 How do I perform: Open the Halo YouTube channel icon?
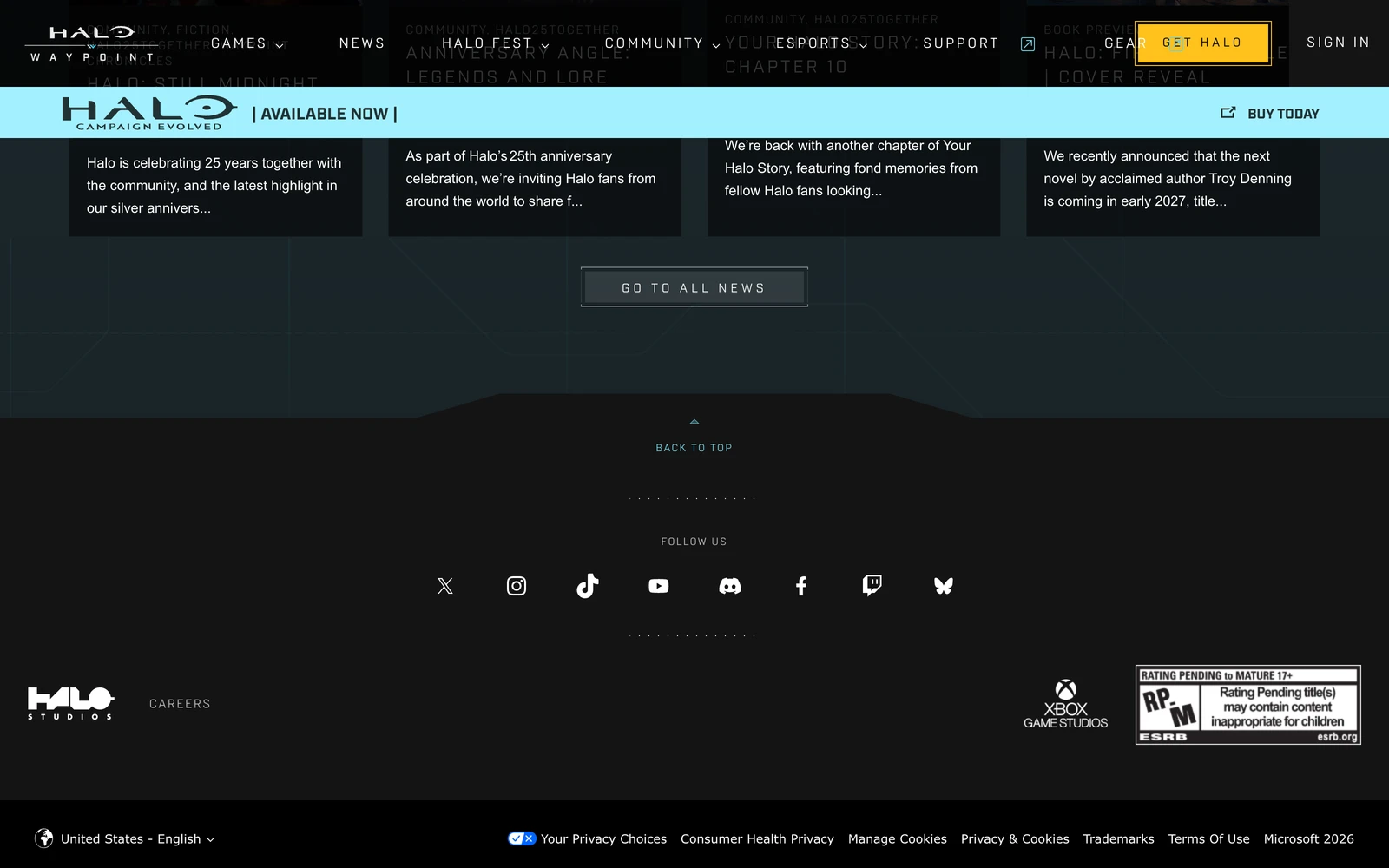(659, 586)
